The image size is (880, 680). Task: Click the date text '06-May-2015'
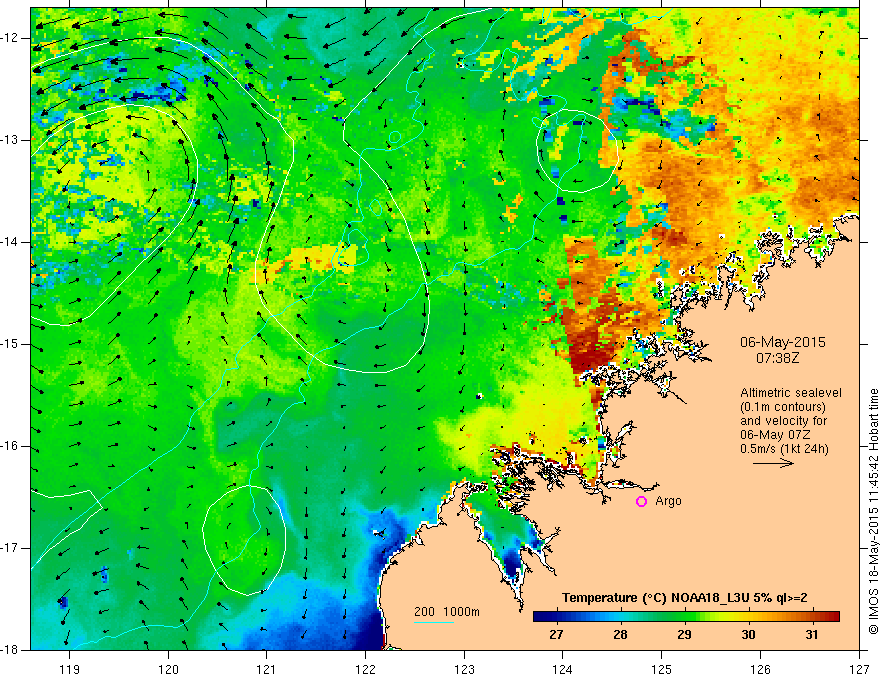(x=783, y=342)
